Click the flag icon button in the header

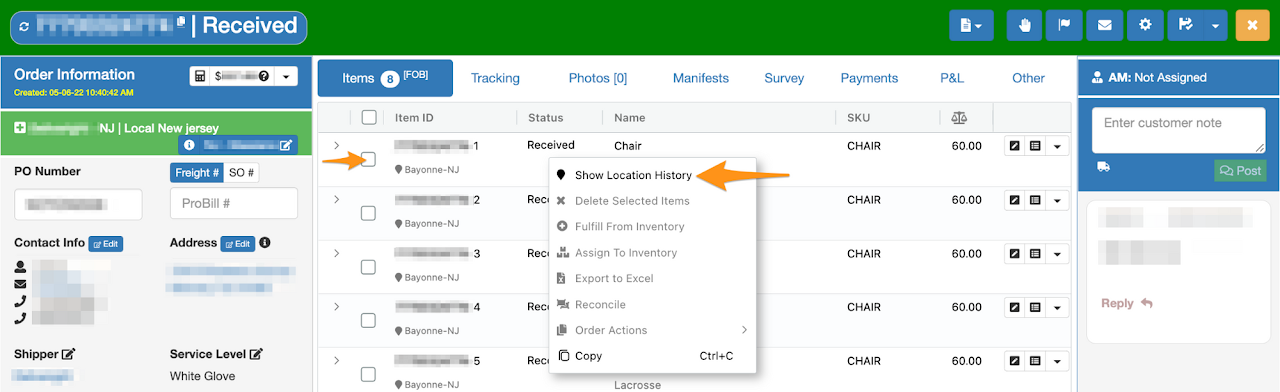1064,25
